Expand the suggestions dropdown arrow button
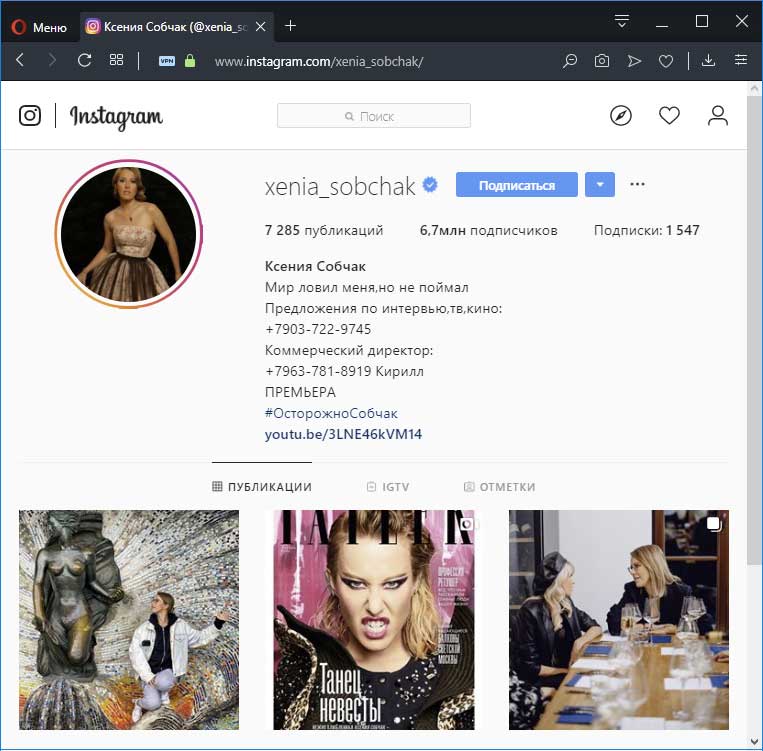Viewport: 763px width, 751px height. pyautogui.click(x=600, y=184)
